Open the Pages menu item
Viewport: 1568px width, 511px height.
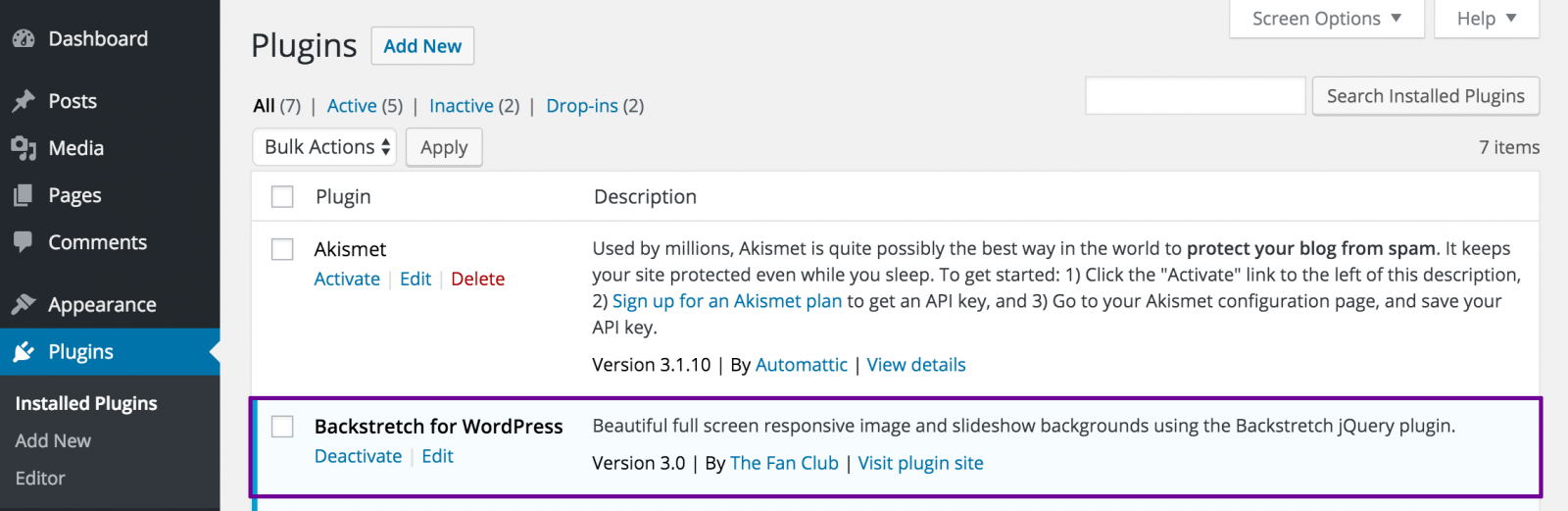click(110, 195)
